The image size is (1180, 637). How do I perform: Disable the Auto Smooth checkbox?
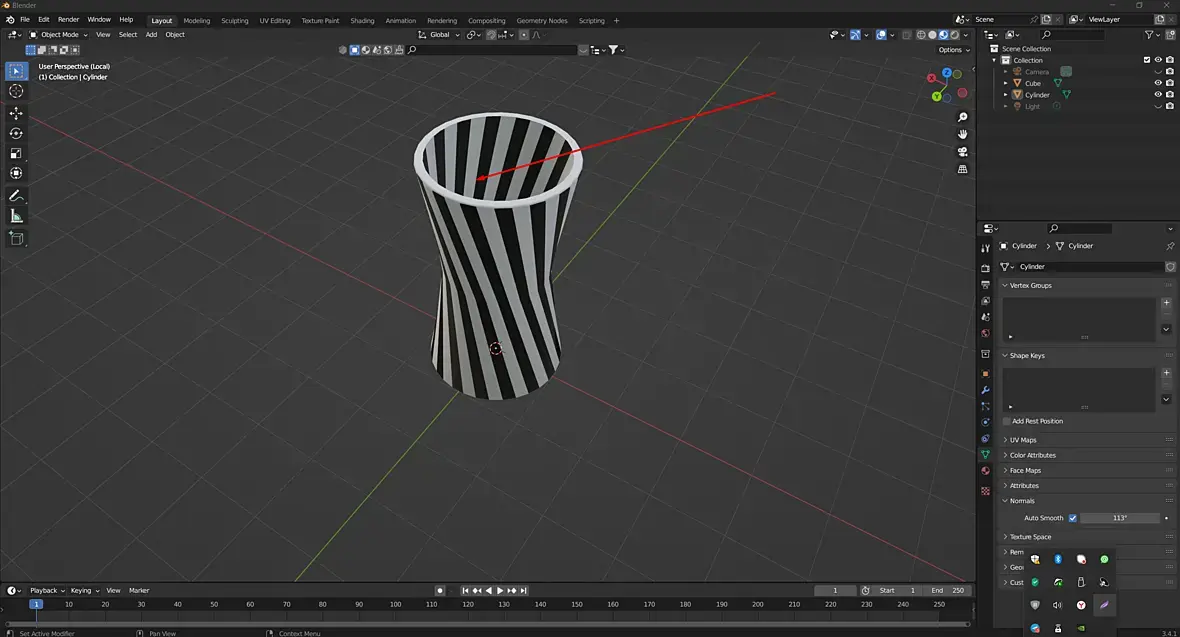[1073, 518]
